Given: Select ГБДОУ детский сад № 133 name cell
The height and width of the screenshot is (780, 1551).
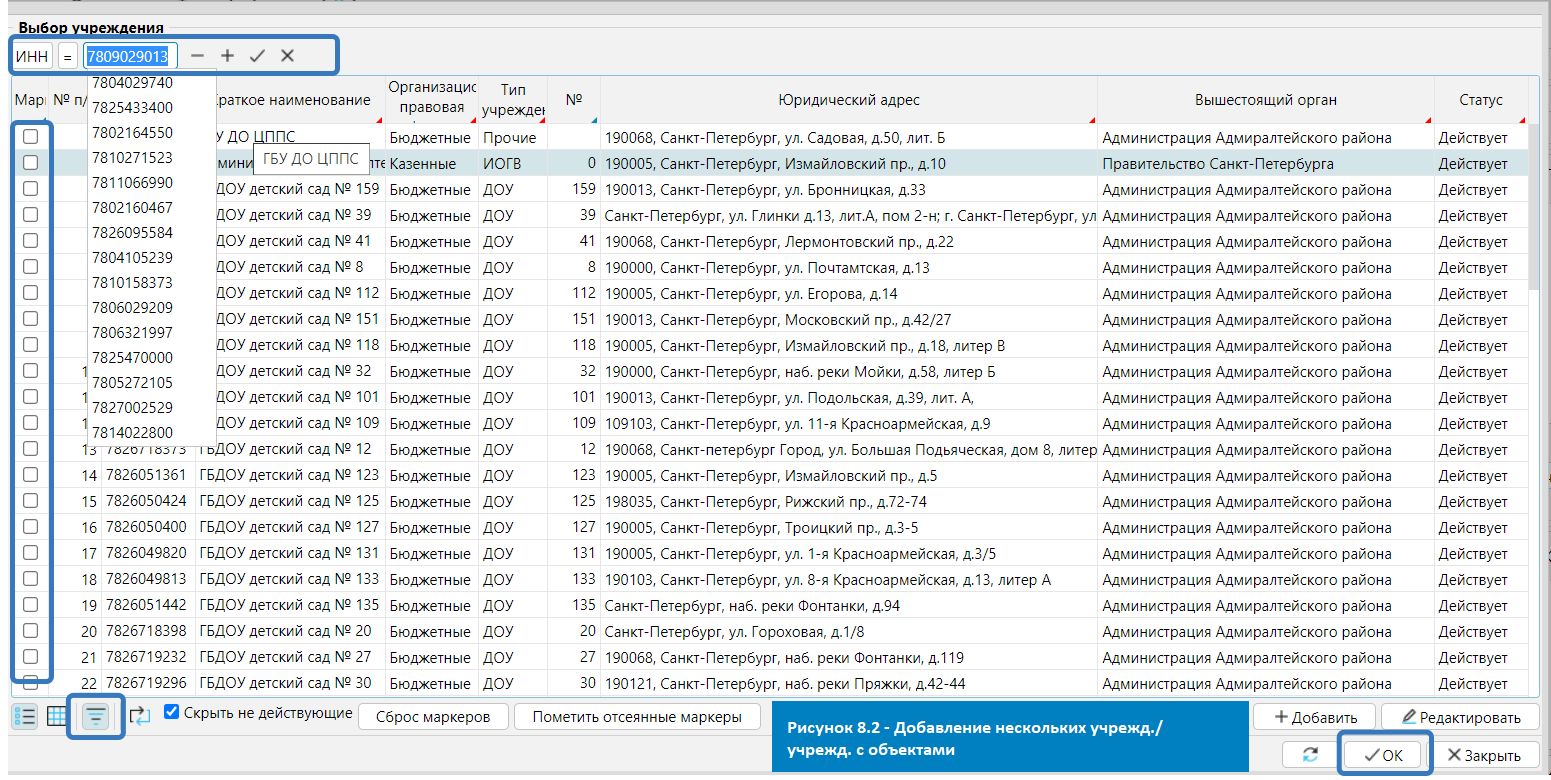Looking at the screenshot, I should (289, 579).
